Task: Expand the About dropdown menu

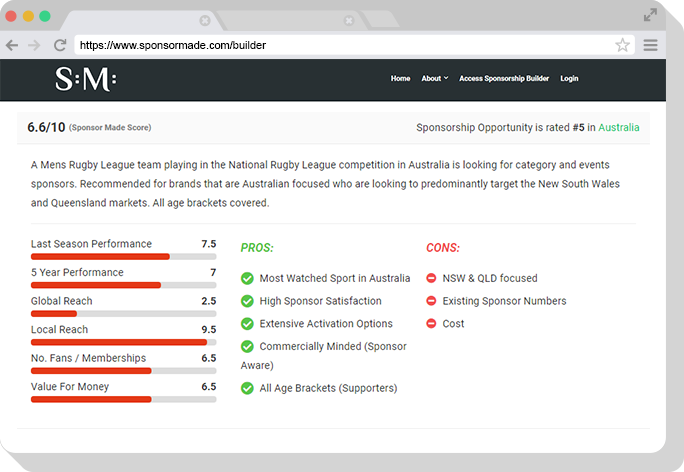Action: (x=434, y=79)
